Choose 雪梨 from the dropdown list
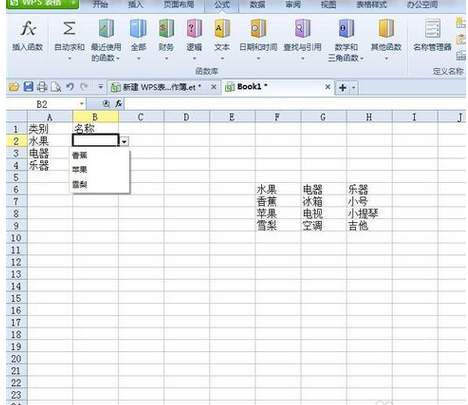The image size is (468, 405). (x=99, y=184)
